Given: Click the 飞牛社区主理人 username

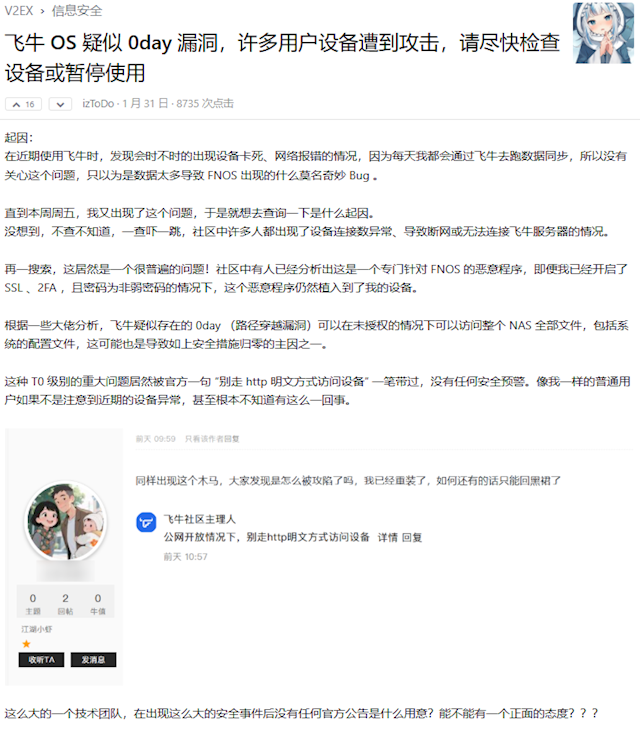Looking at the screenshot, I should click(199, 520).
